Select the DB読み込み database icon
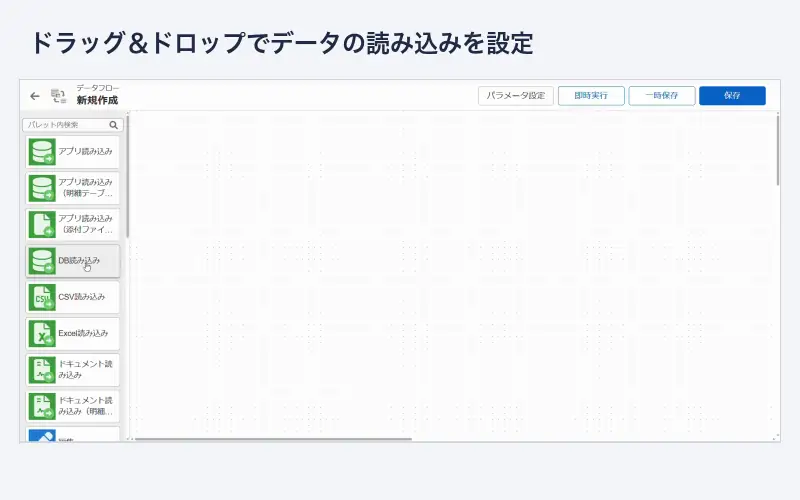 [42, 261]
